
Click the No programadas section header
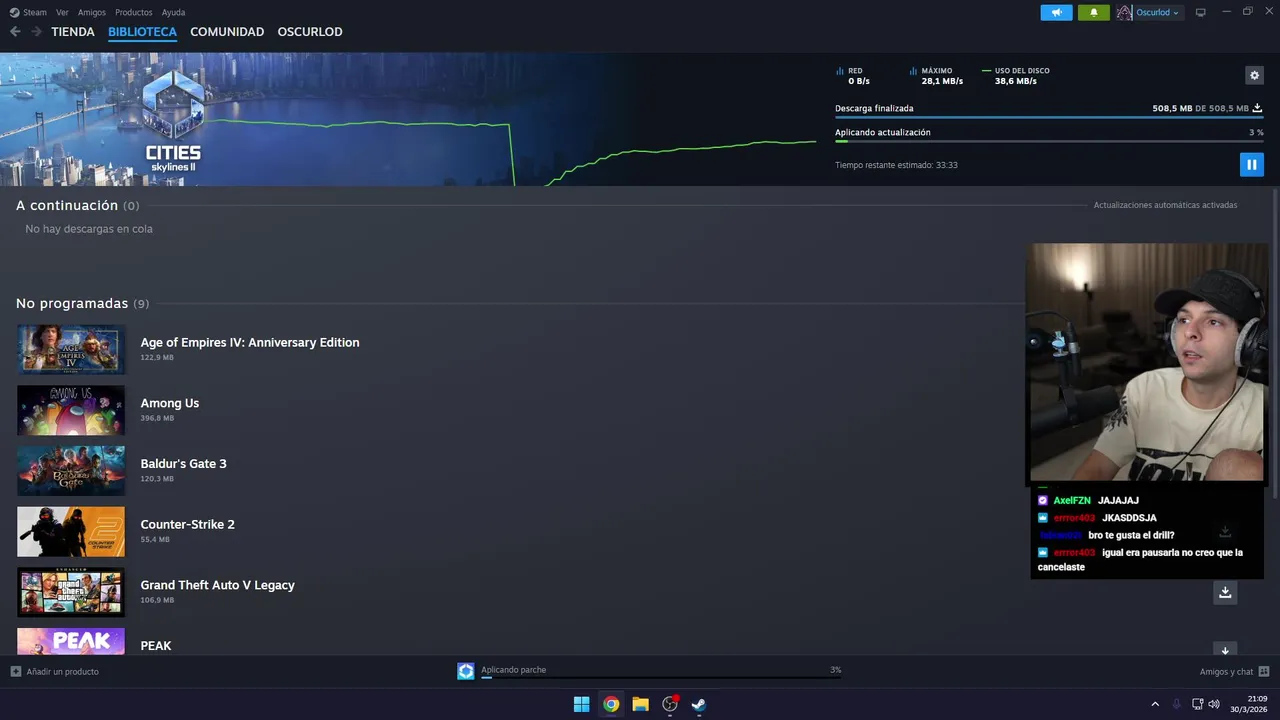click(x=82, y=303)
